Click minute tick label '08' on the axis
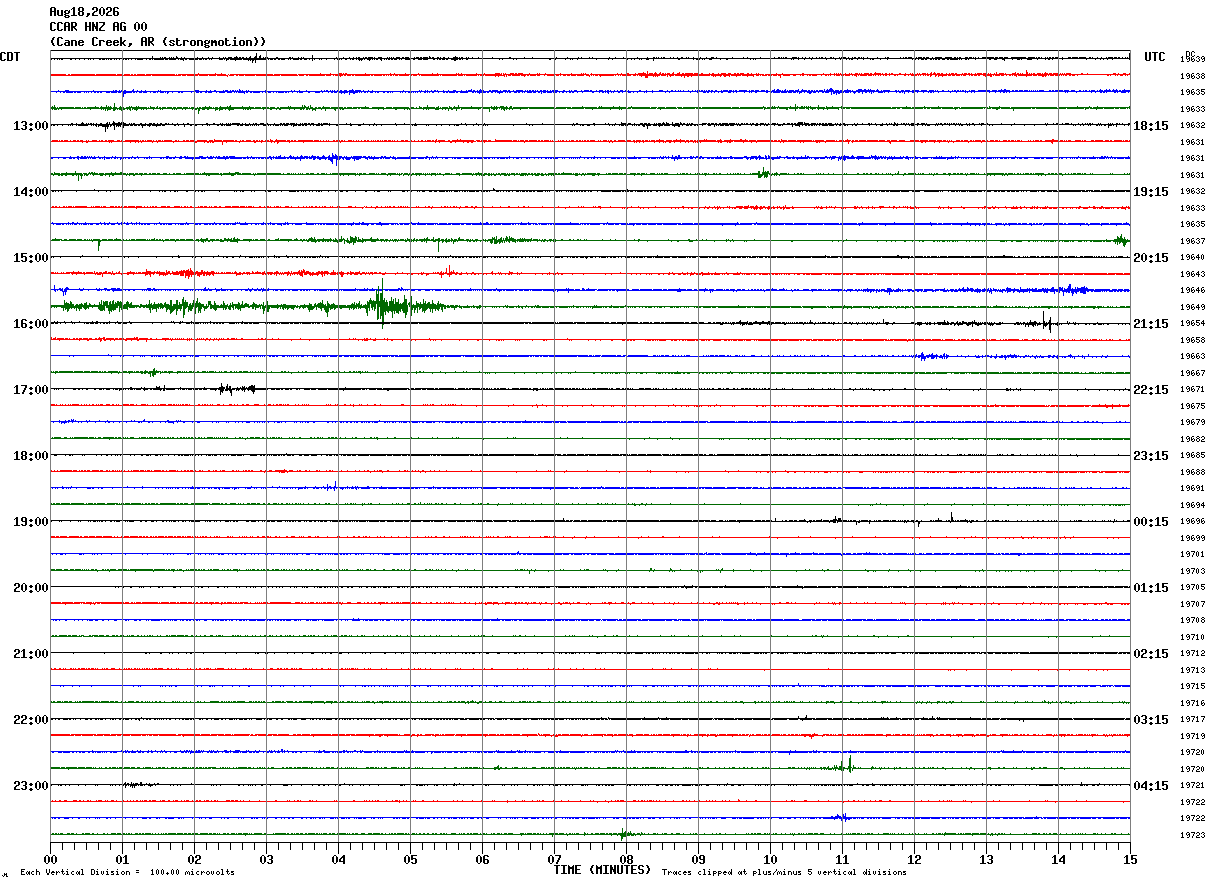 pos(626,858)
